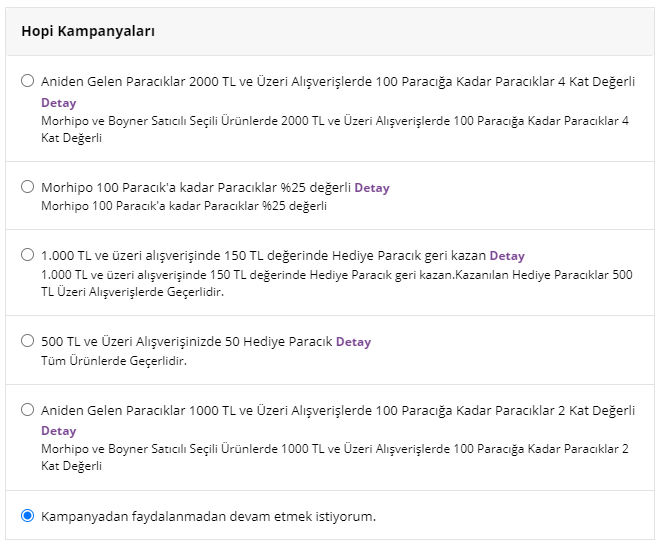Screen dimensions: 664x555
Task: Select the 2000 TL 4 Kat Değerli campaign radio
Action: pyautogui.click(x=28, y=80)
